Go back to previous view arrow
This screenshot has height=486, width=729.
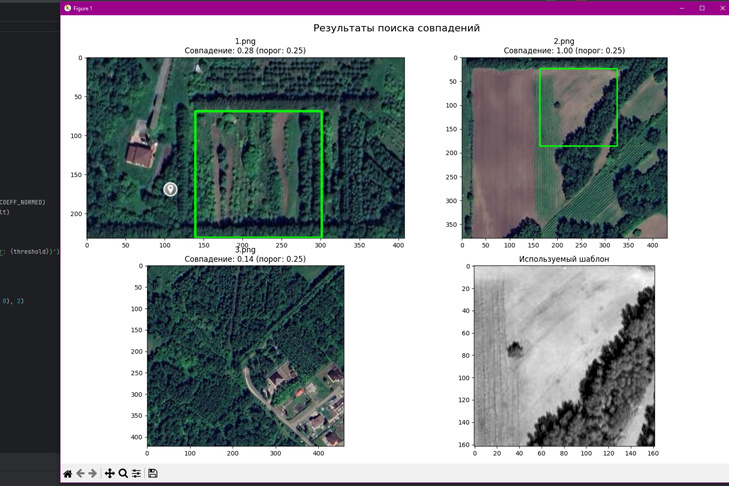pyautogui.click(x=80, y=473)
